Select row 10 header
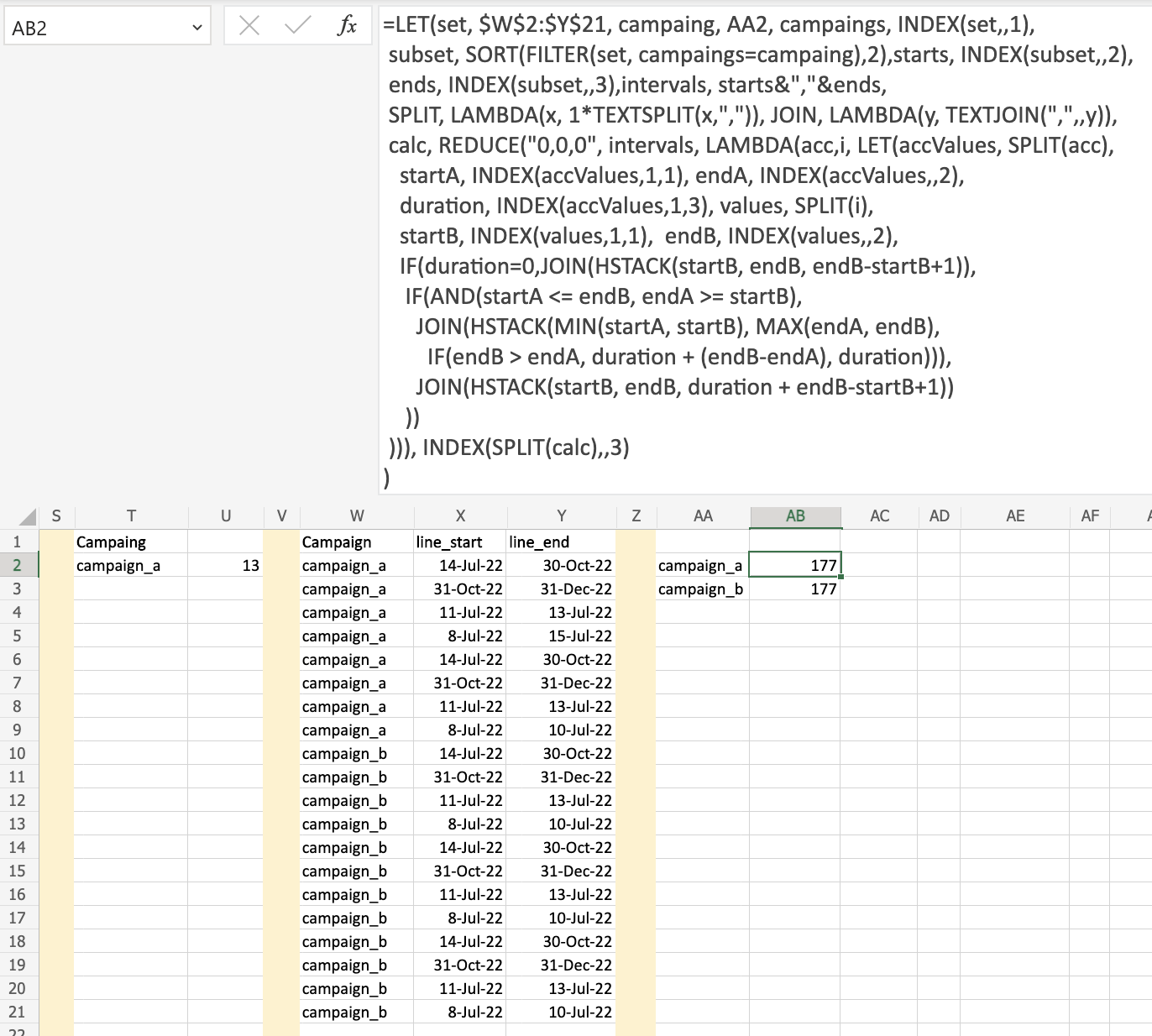This screenshot has height=1036, width=1152. tap(18, 753)
